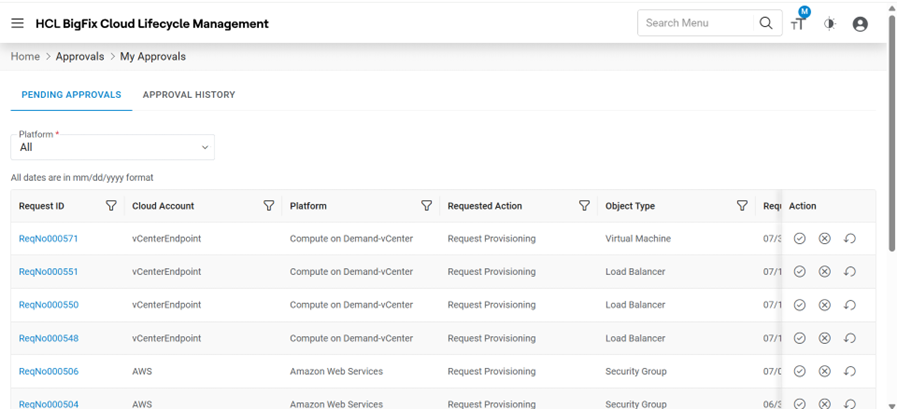Toggle the dark/light theme mode
The image size is (897, 409).
tap(829, 24)
